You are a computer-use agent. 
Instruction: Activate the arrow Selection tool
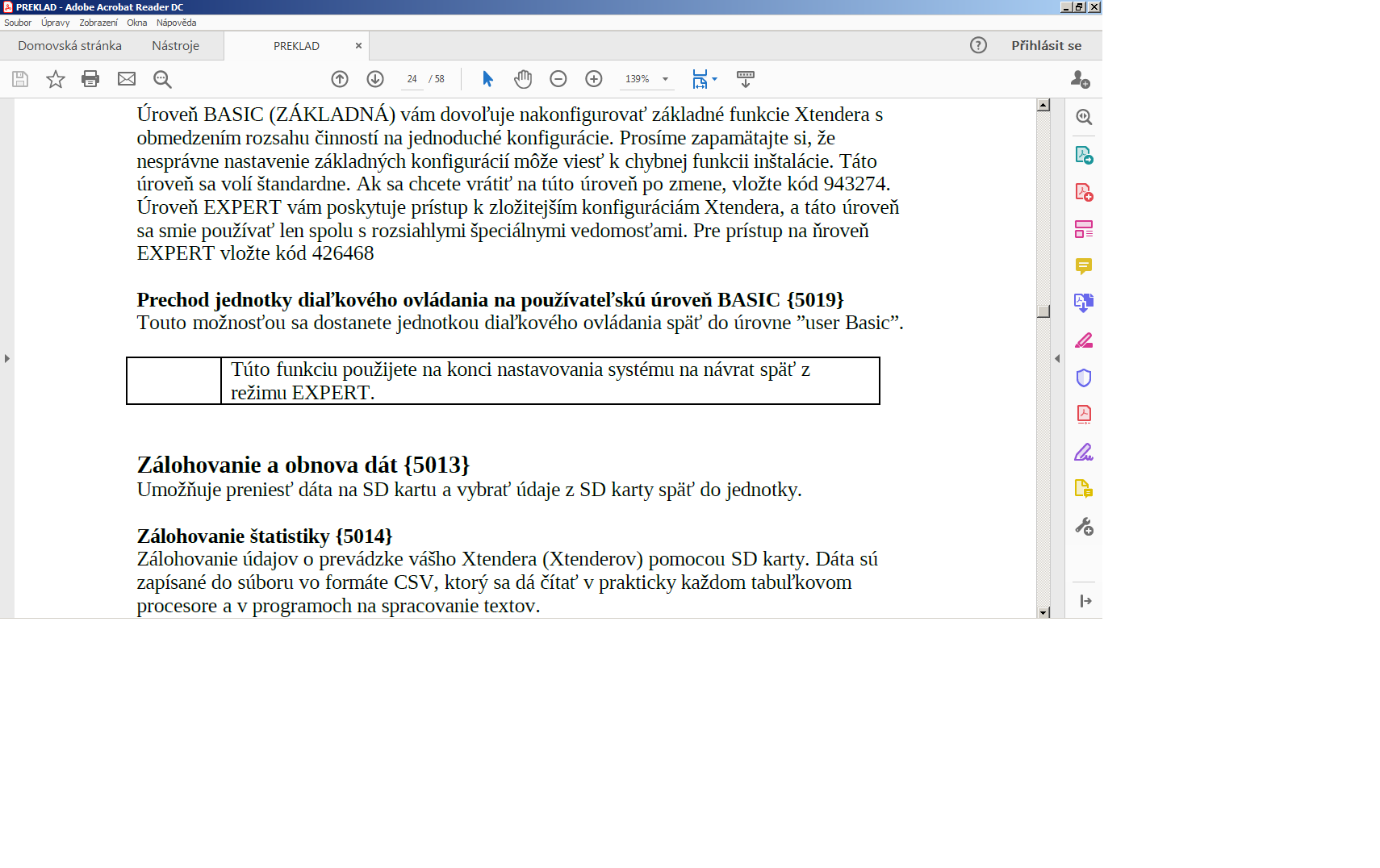[x=487, y=79]
